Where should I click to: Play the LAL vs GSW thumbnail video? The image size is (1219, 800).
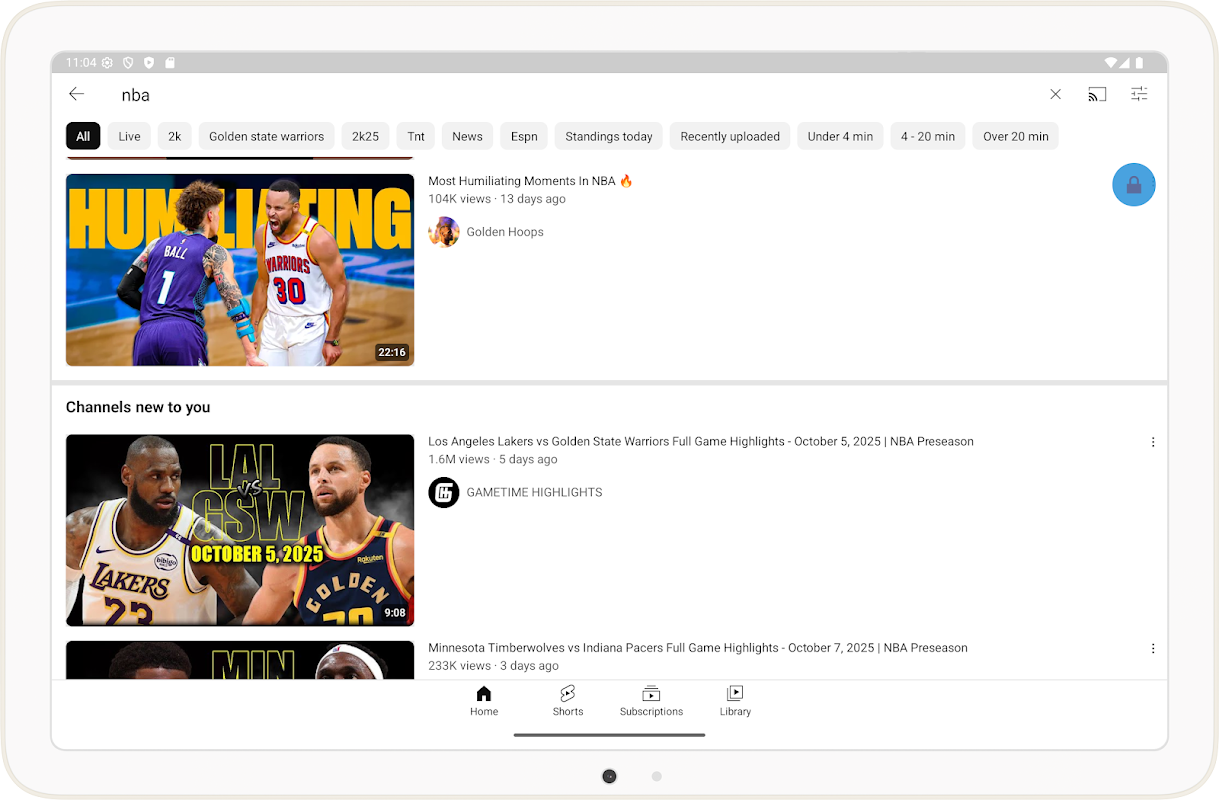[x=240, y=530]
